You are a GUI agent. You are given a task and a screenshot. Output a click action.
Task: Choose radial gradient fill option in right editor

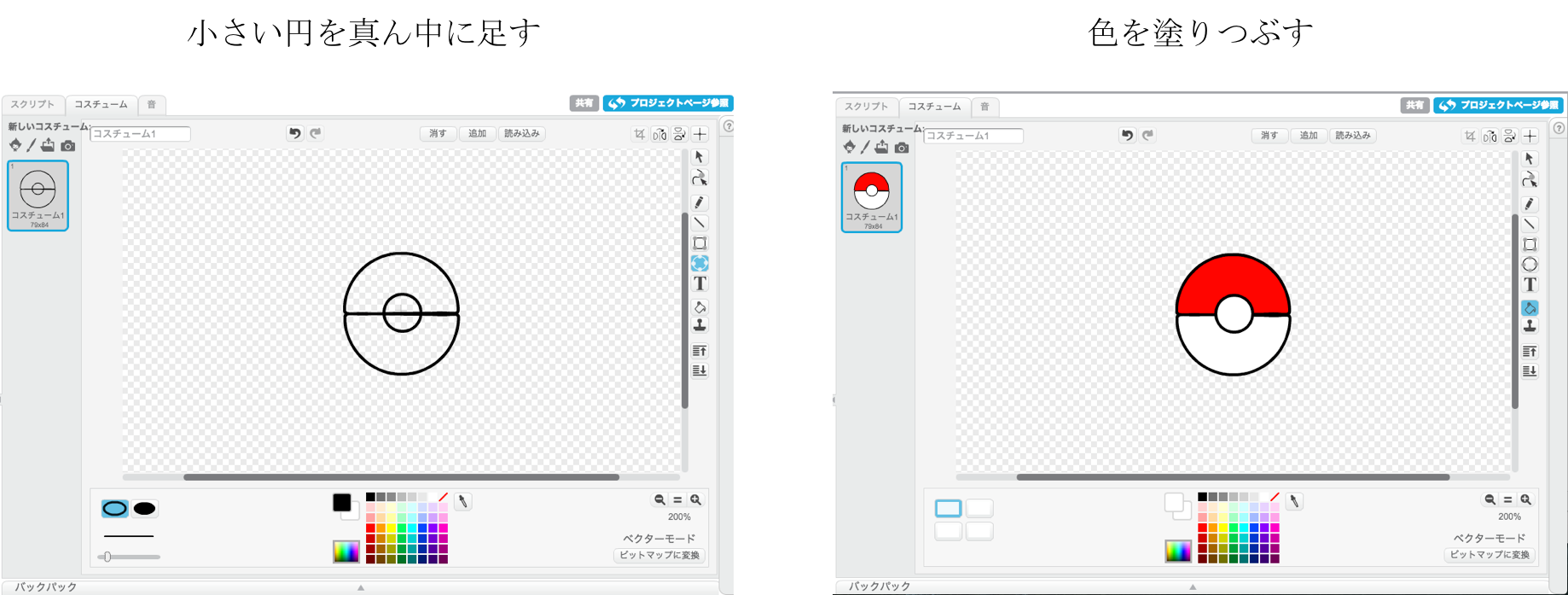[979, 531]
